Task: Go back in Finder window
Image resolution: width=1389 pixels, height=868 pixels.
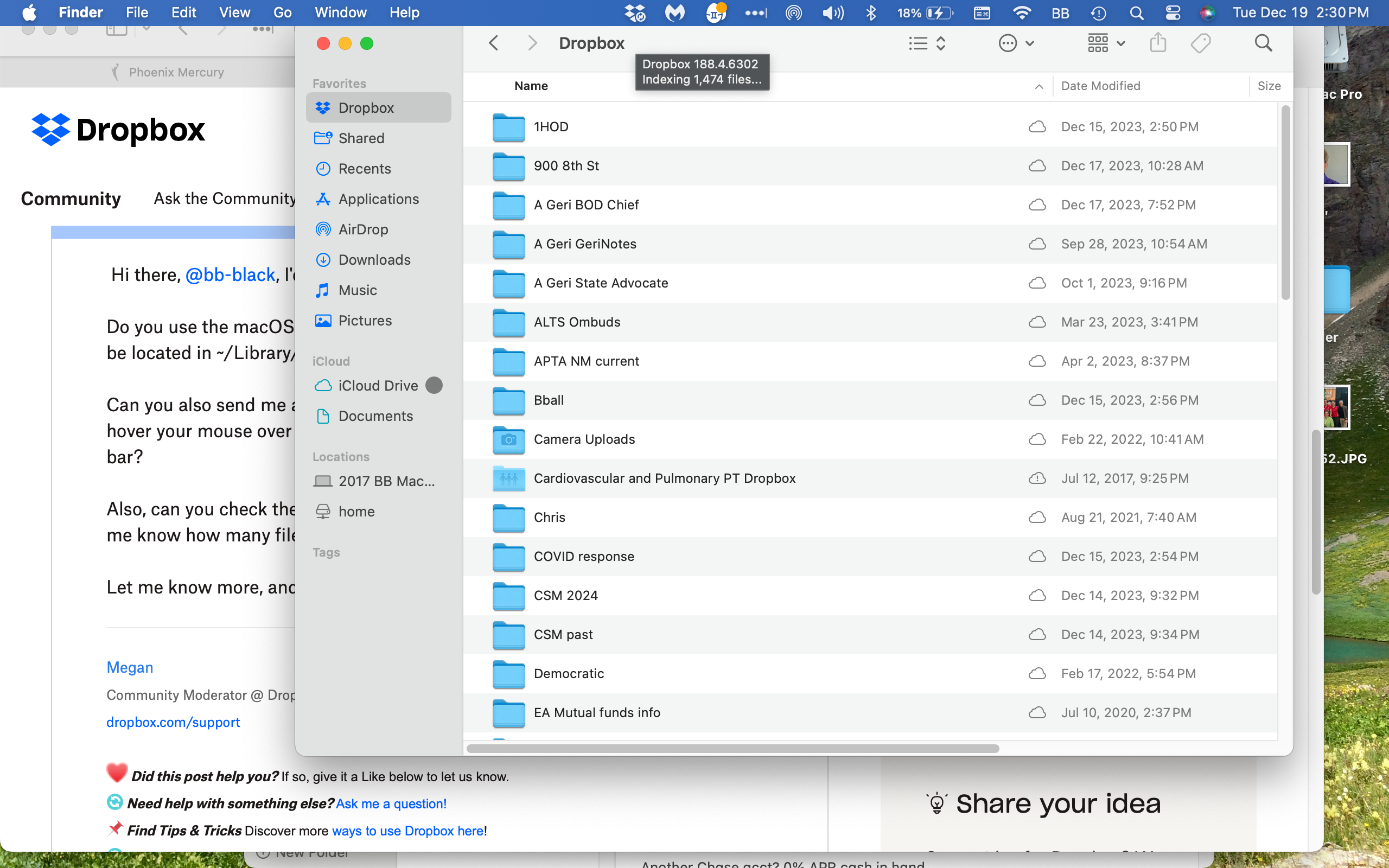Action: point(493,43)
